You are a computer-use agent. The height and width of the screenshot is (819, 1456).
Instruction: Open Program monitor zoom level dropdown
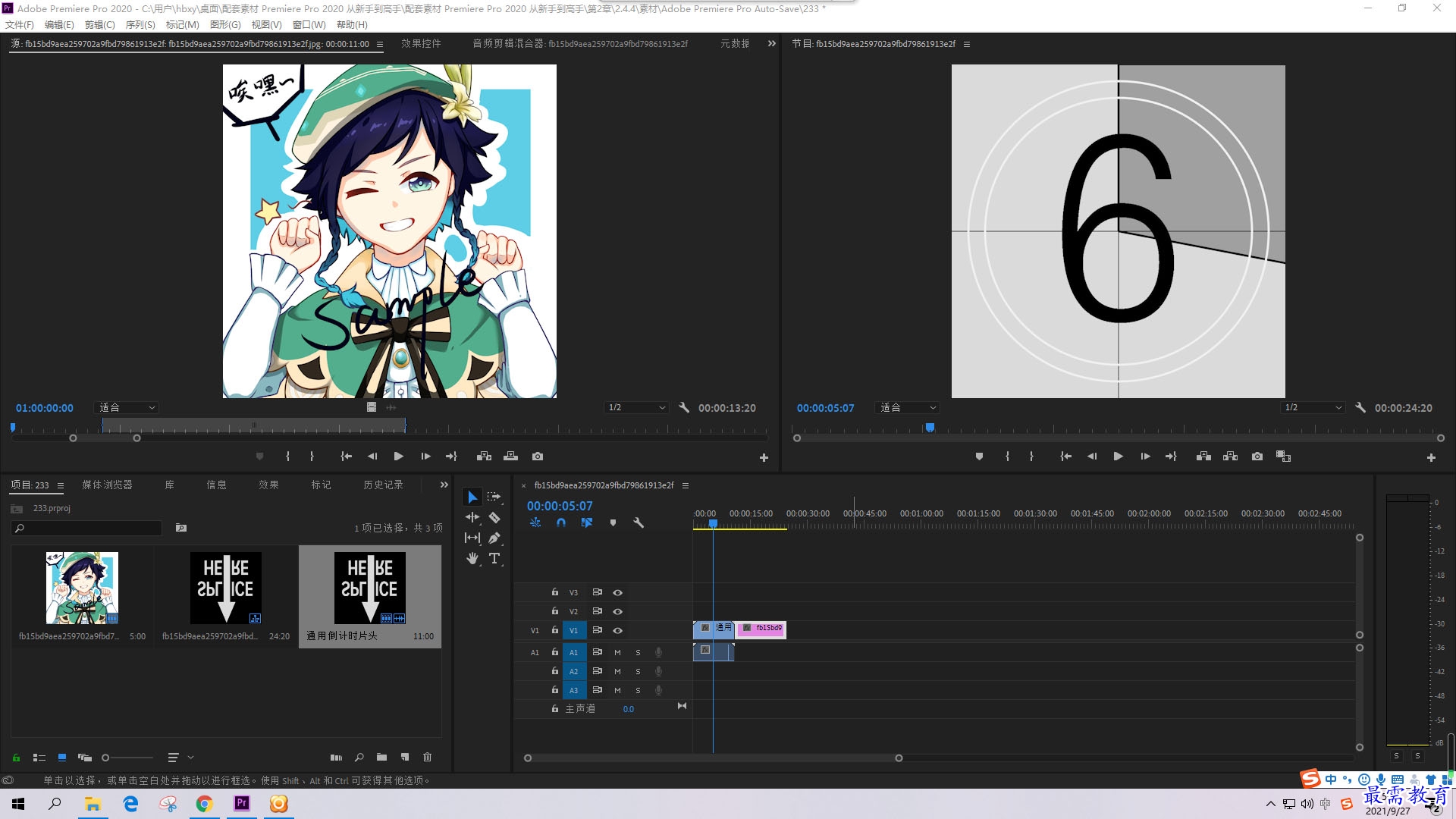click(907, 407)
